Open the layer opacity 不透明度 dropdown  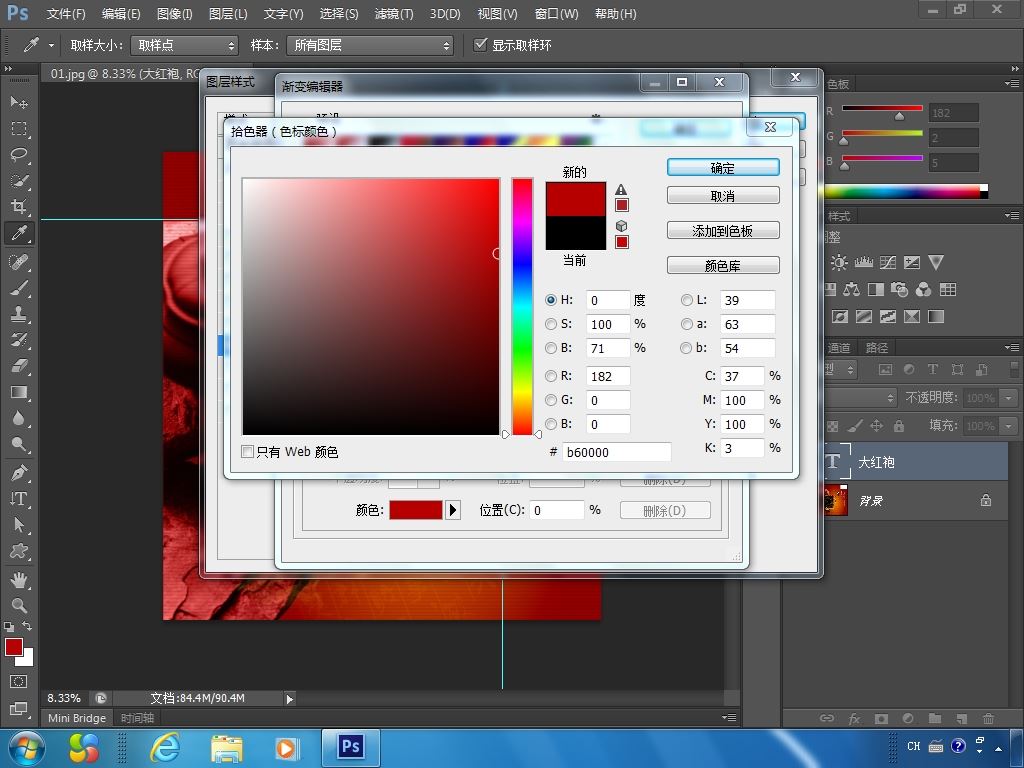[x=1010, y=398]
